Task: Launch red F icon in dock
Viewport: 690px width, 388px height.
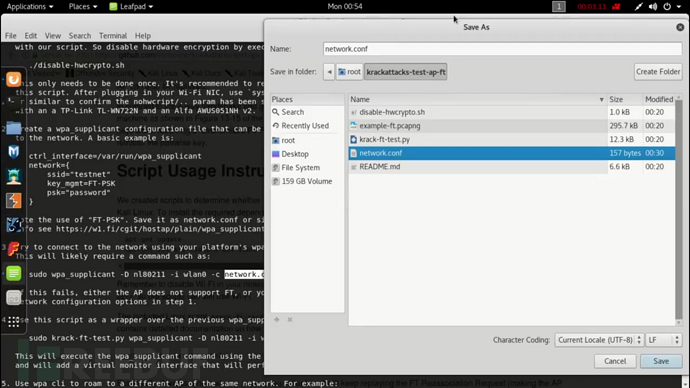Action: (x=14, y=249)
